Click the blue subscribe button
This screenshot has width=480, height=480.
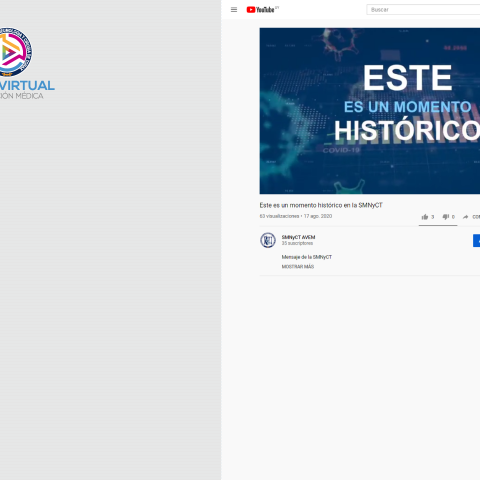point(476,241)
